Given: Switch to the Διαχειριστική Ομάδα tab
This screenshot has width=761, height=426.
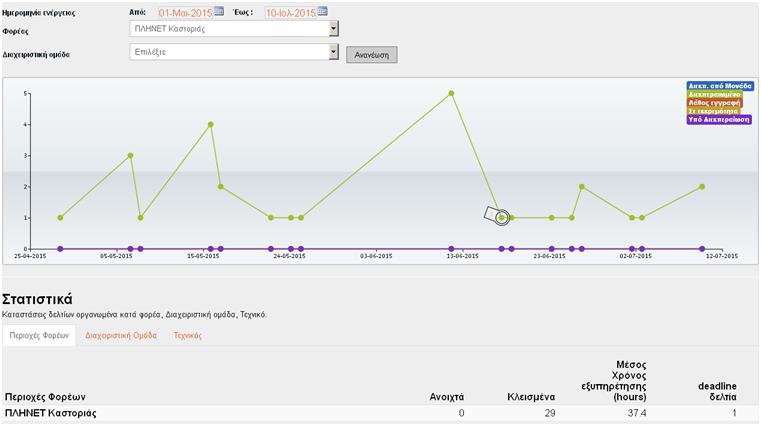Looking at the screenshot, I should coord(121,336).
